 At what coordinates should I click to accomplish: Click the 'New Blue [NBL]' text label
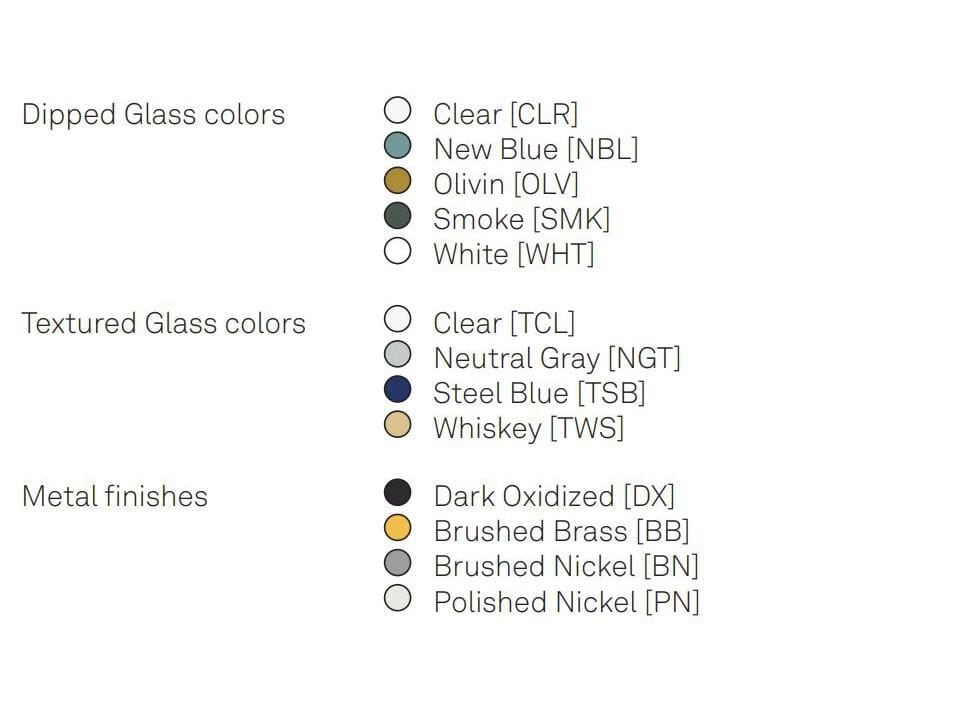535,149
